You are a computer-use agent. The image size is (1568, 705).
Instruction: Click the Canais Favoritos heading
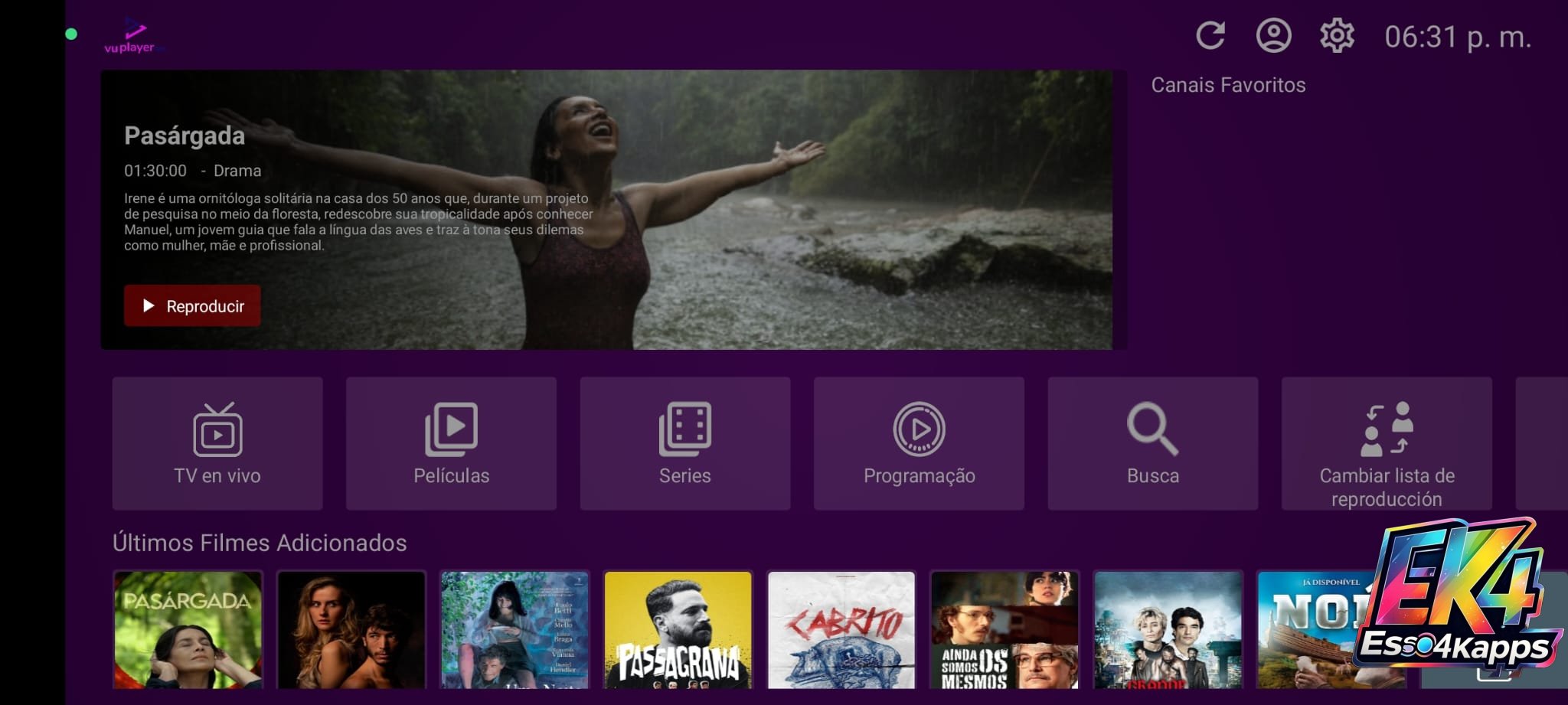tap(1228, 85)
